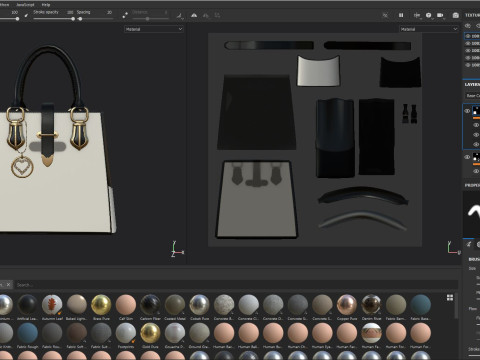This screenshot has height=360, width=480.
Task: Click the pen pressure icon beside size
Action: tap(26, 16)
